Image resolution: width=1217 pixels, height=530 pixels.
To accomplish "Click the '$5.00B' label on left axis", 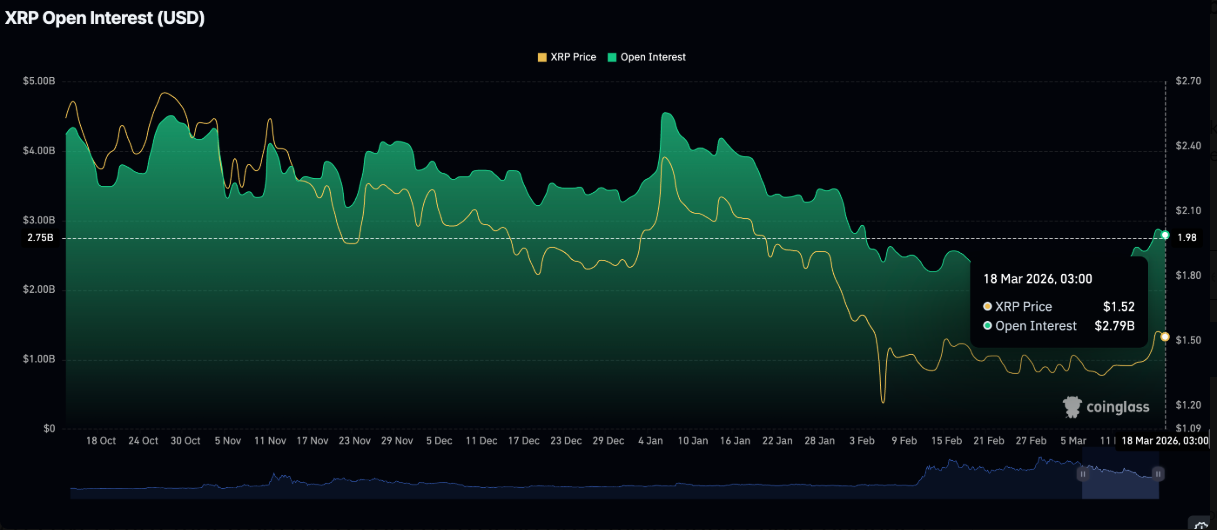I will click(x=40, y=80).
